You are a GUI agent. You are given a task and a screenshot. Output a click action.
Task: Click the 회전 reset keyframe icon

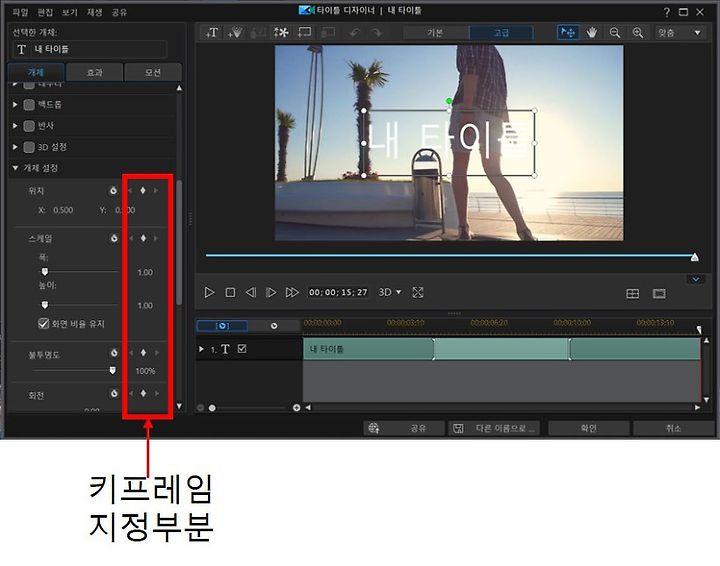coord(114,393)
